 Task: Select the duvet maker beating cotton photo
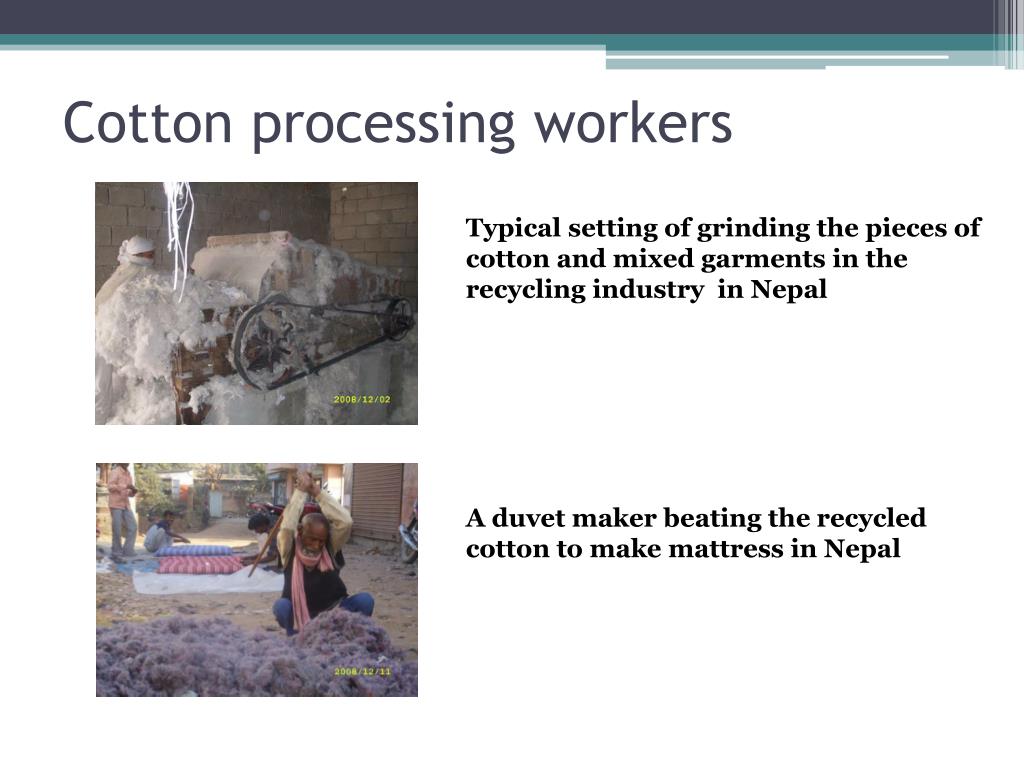(x=257, y=580)
